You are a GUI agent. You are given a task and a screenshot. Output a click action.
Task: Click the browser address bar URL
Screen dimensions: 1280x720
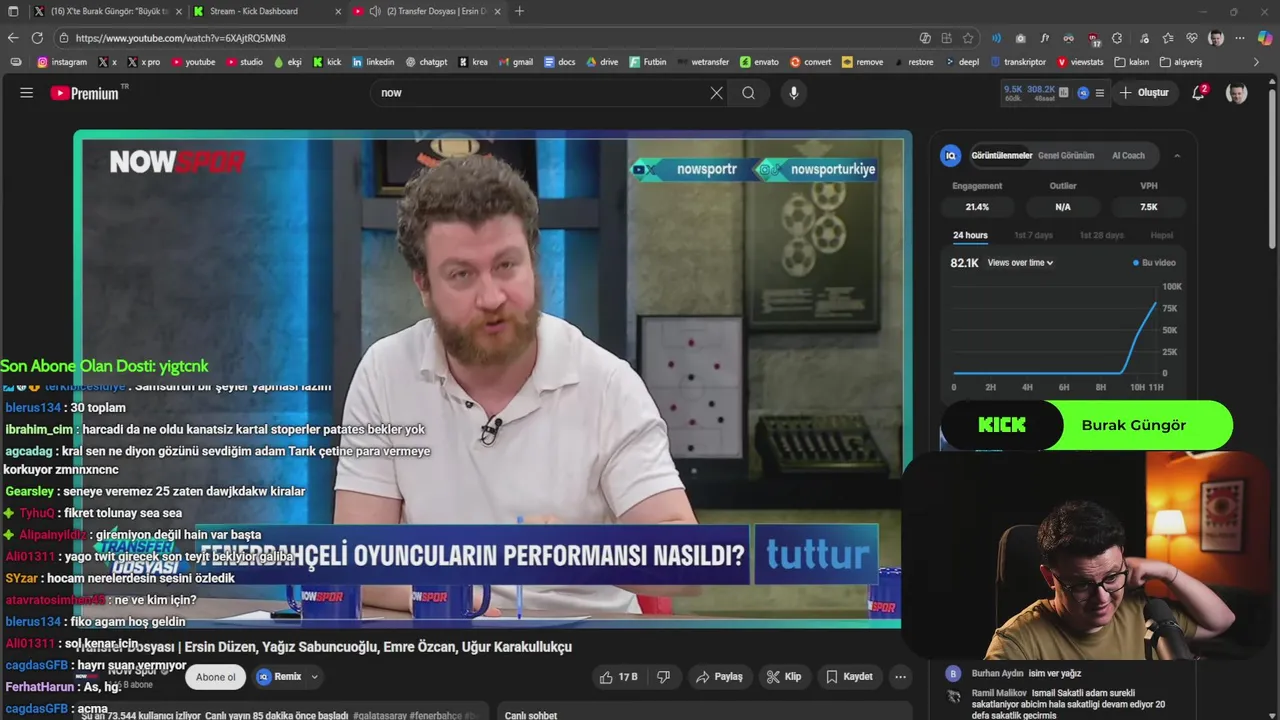[181, 38]
